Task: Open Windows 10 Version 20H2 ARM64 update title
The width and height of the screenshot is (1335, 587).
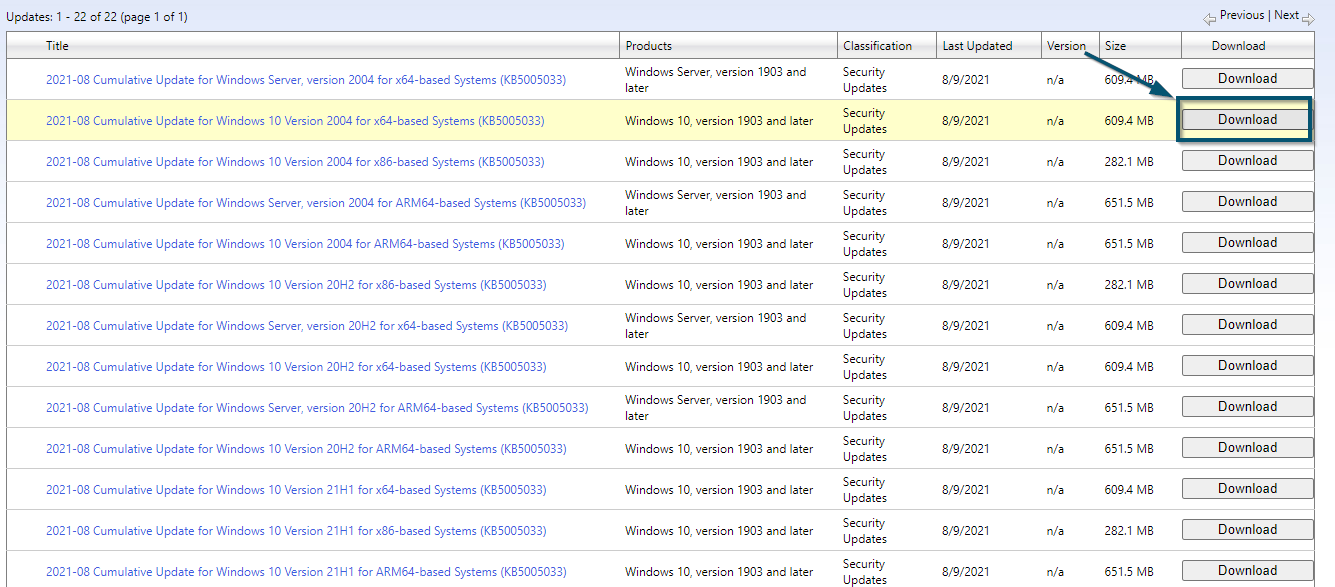Action: (x=306, y=449)
